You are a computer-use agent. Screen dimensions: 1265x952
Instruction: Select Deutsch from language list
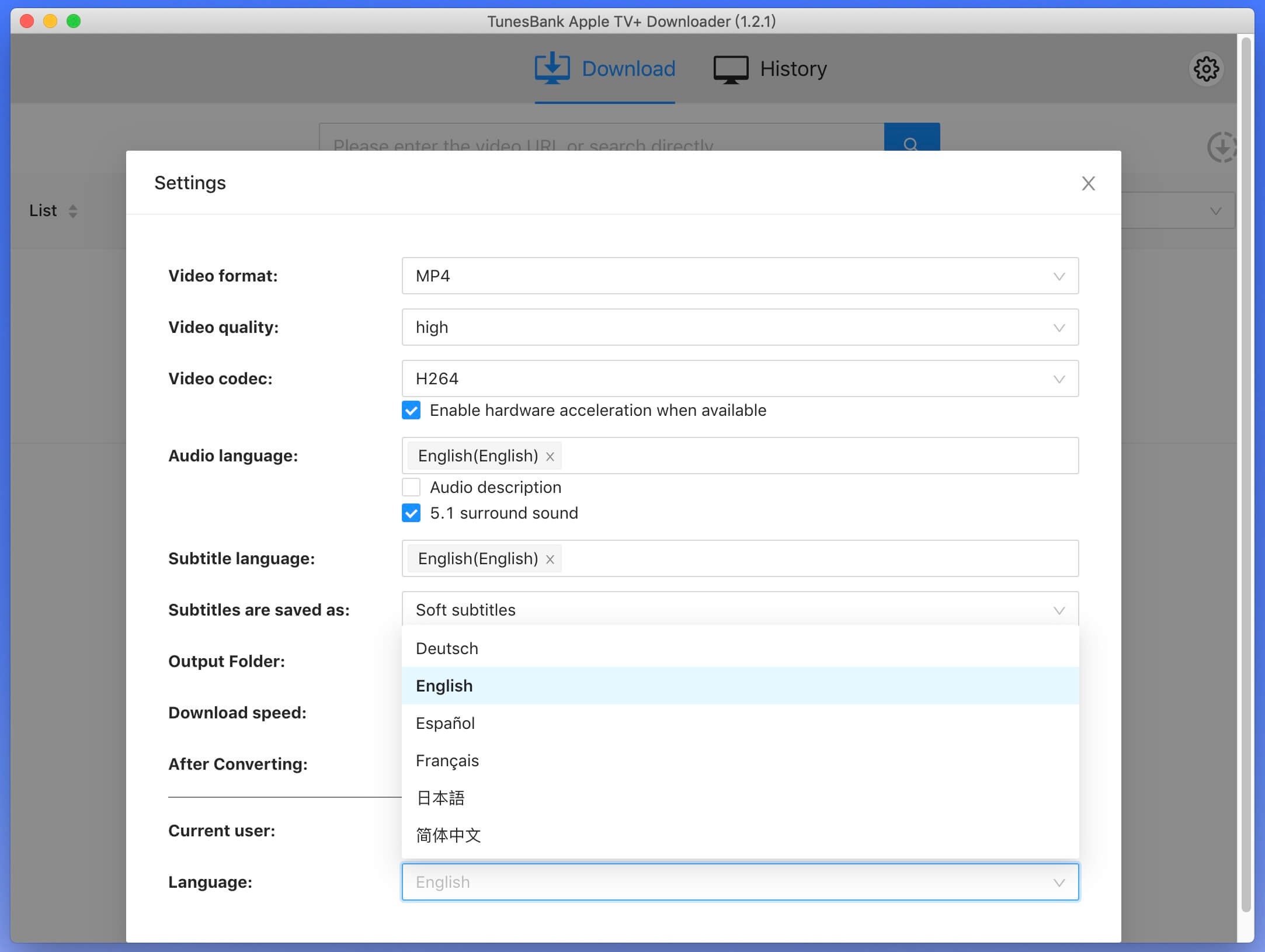coord(740,648)
